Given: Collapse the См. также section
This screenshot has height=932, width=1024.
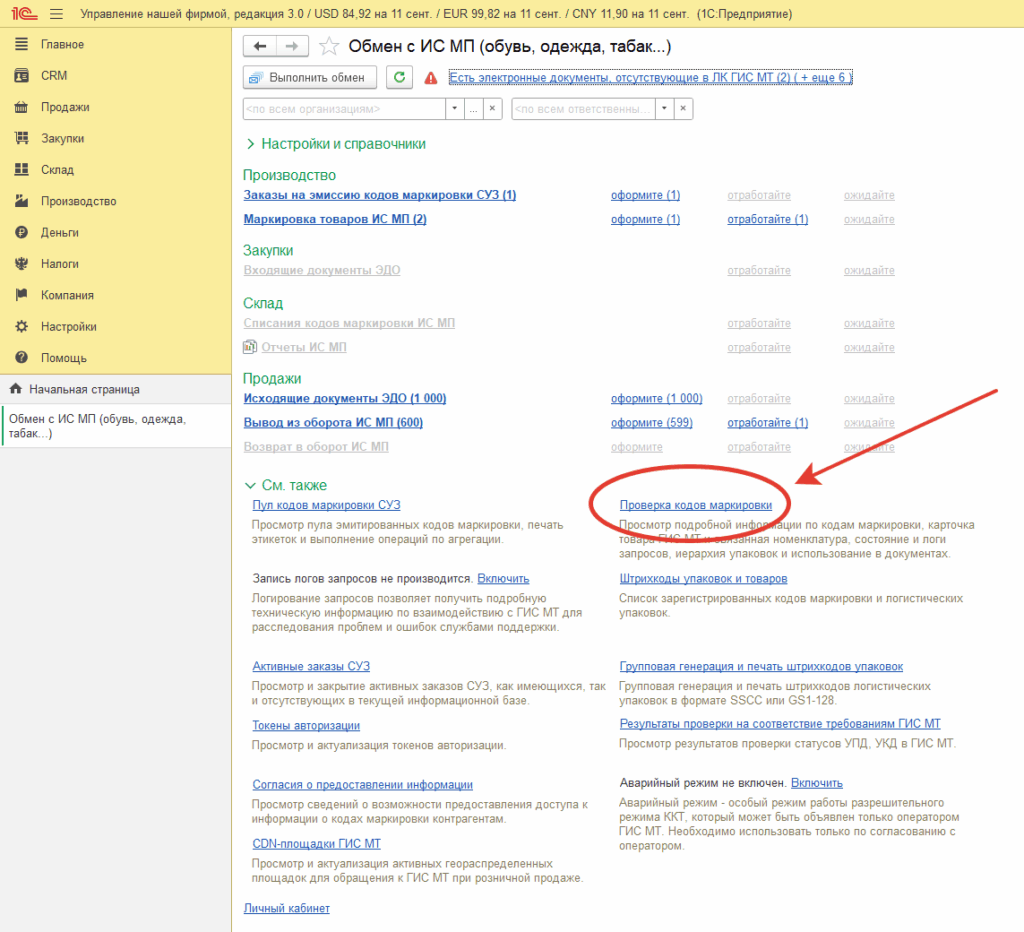Looking at the screenshot, I should (285, 485).
